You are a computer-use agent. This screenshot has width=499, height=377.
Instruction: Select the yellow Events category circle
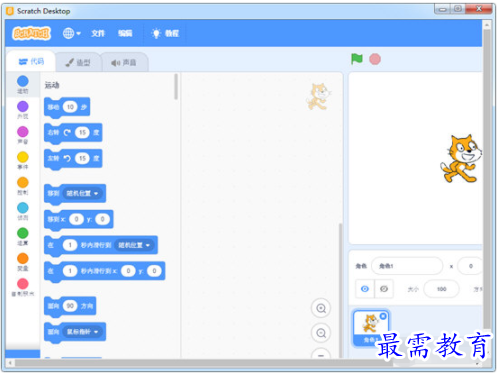[x=23, y=157]
